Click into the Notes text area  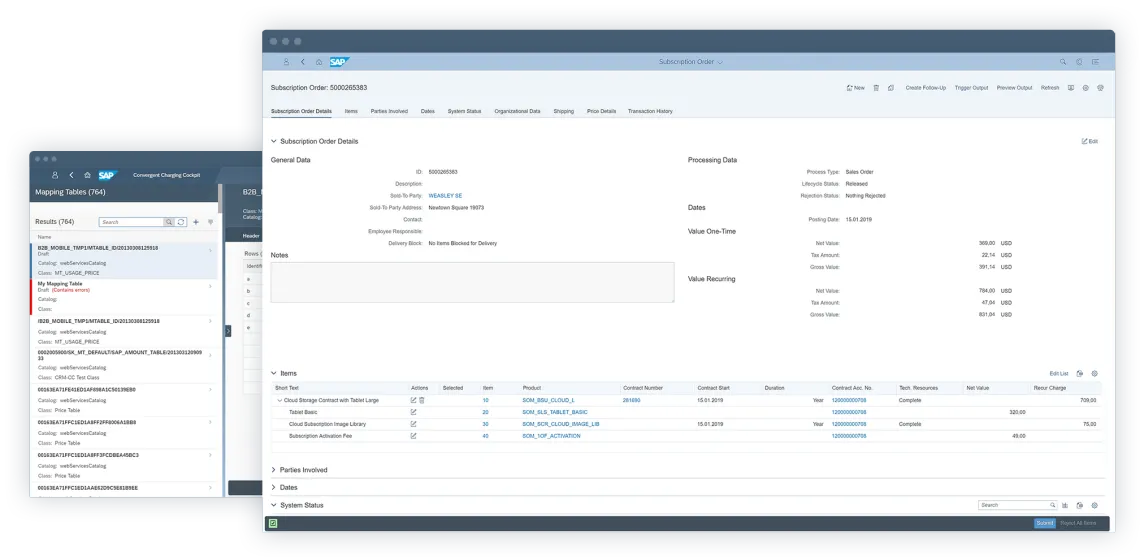click(x=472, y=282)
